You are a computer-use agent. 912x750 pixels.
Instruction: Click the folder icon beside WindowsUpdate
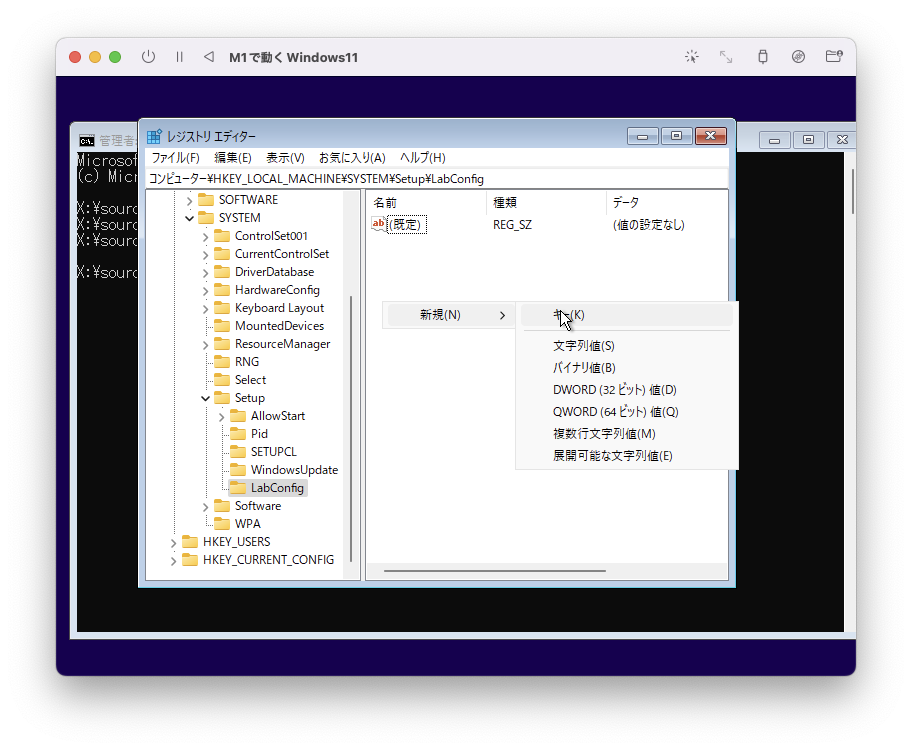tap(237, 470)
